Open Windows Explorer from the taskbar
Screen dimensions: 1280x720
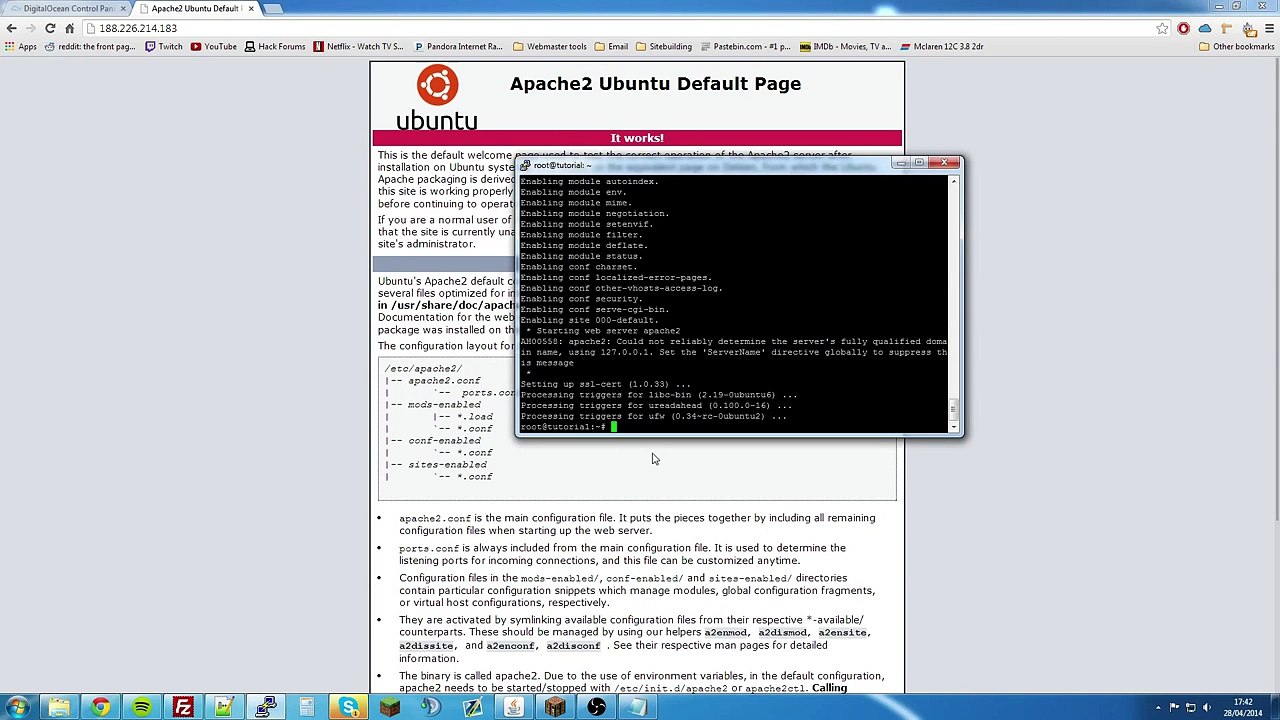[59, 708]
